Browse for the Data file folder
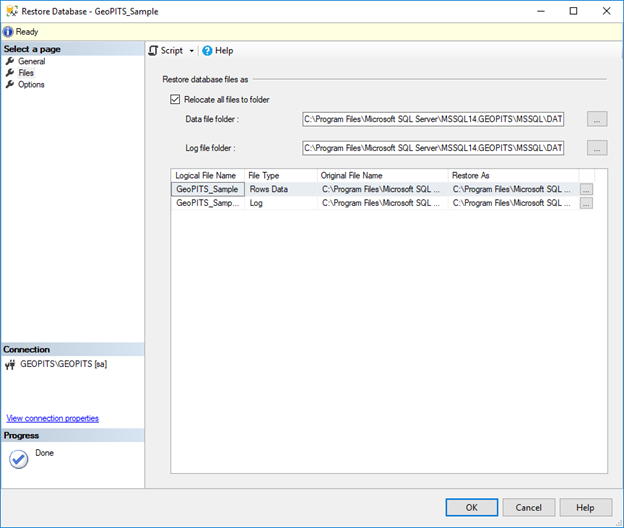The width and height of the screenshot is (624, 528). point(597,119)
